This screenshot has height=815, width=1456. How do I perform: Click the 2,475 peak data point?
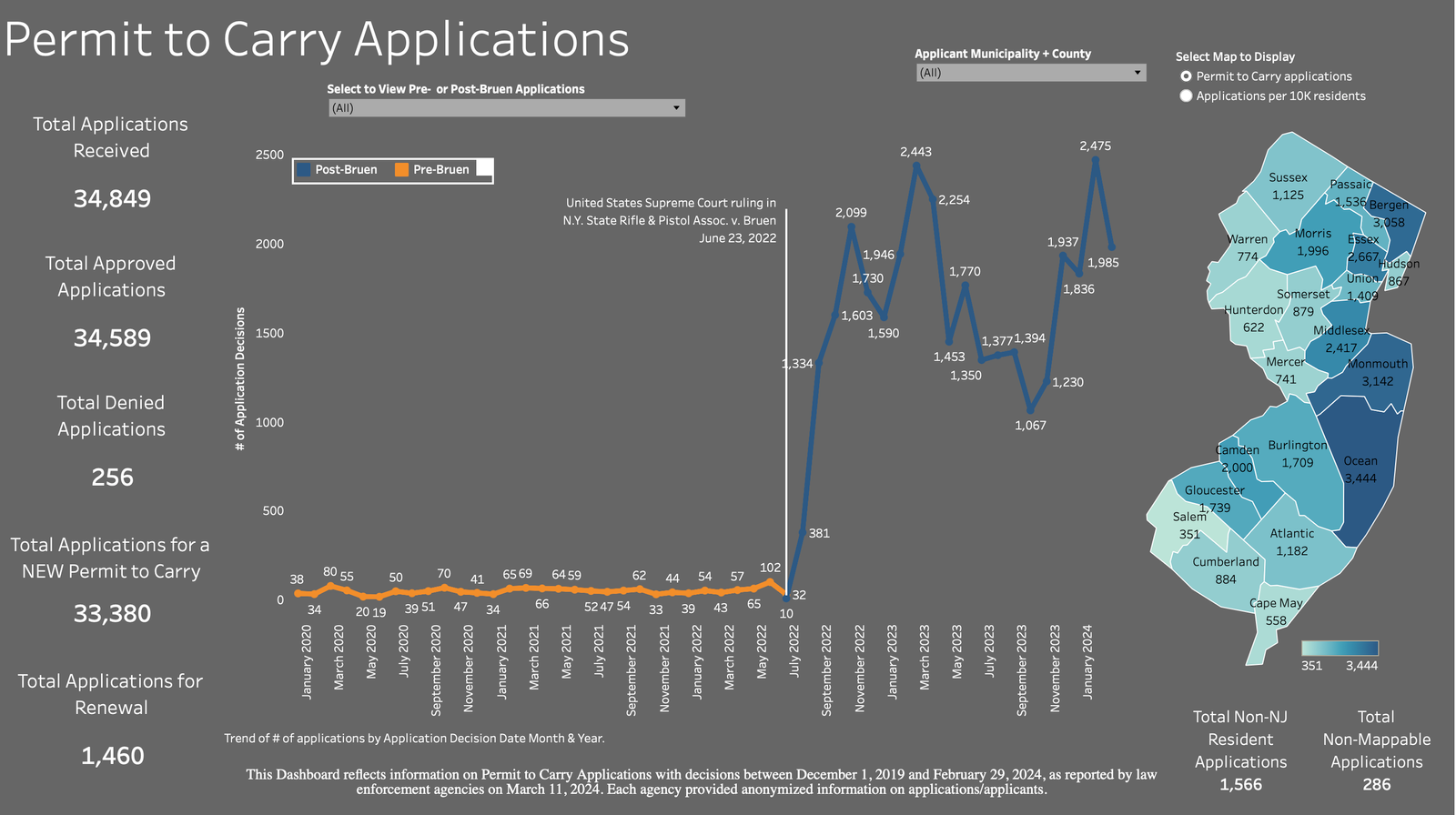click(x=1096, y=160)
